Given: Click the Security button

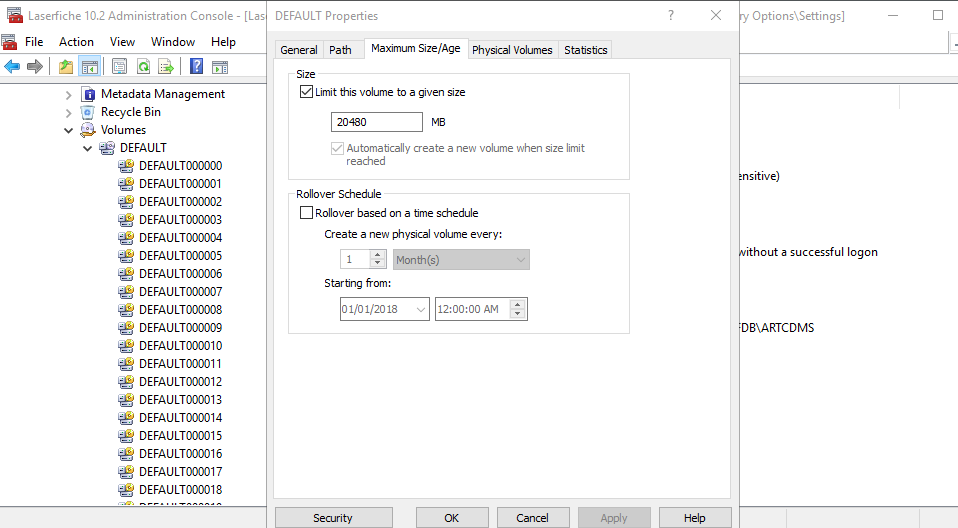Looking at the screenshot, I should coord(333,518).
